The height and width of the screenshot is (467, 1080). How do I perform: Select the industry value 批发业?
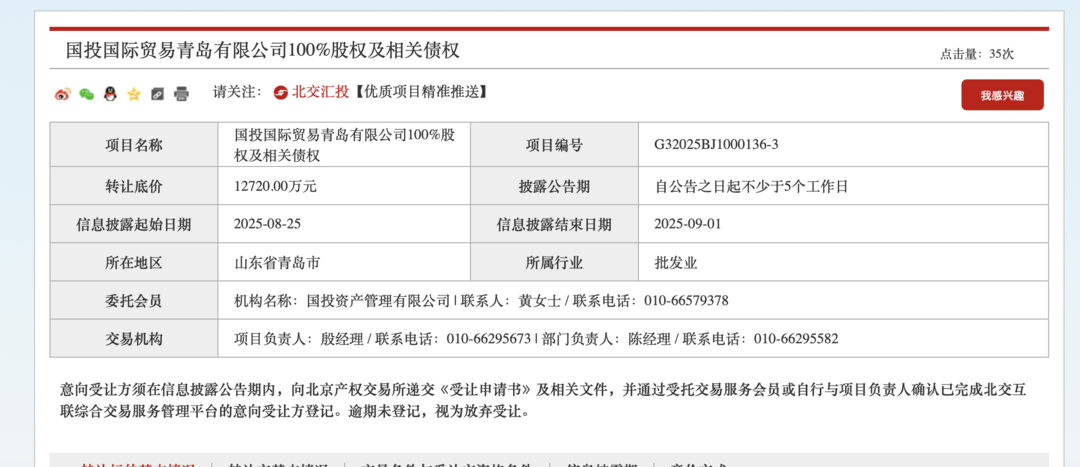click(676, 262)
